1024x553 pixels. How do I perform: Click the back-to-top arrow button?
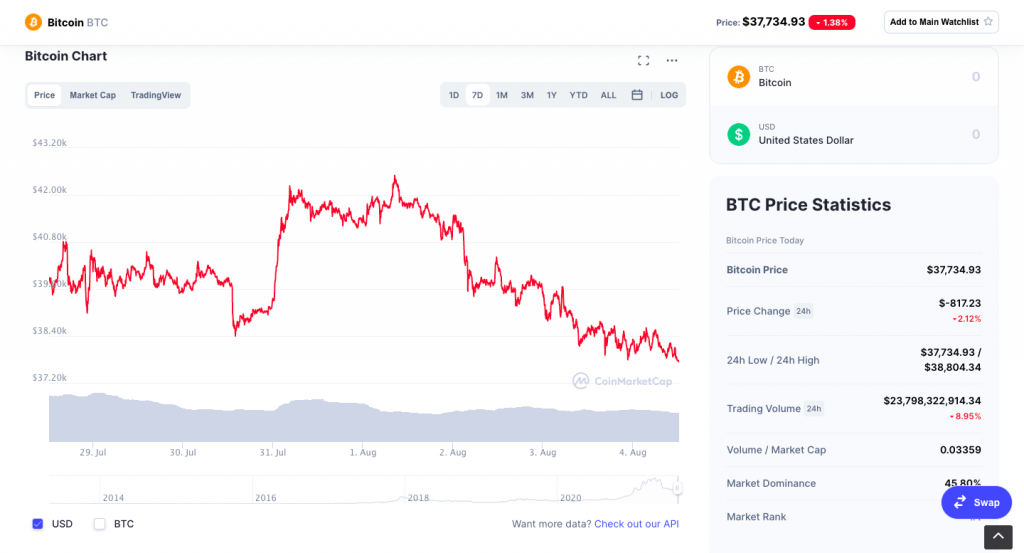click(998, 537)
